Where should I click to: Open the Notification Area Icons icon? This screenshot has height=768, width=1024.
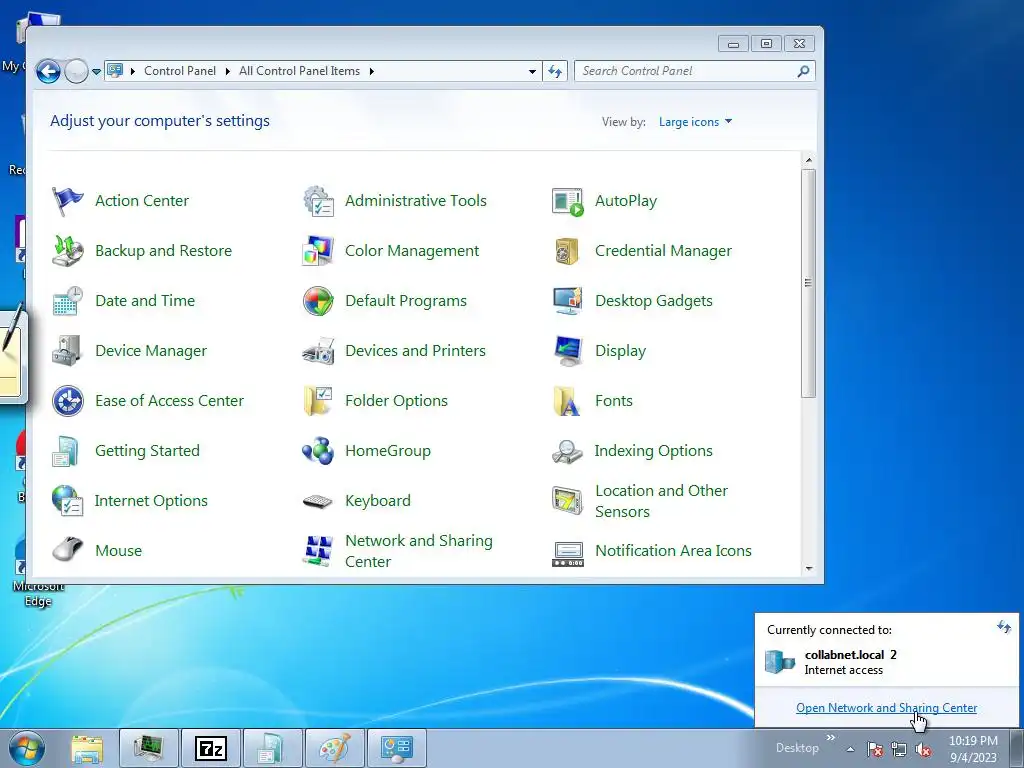[568, 554]
